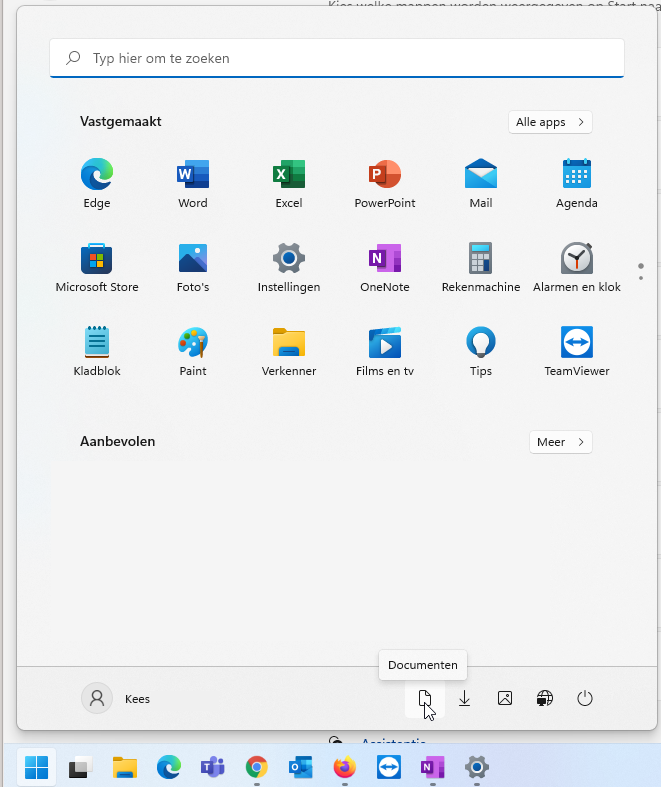This screenshot has height=787, width=661.
Task: Open the Excel pinned app
Action: pos(289,183)
